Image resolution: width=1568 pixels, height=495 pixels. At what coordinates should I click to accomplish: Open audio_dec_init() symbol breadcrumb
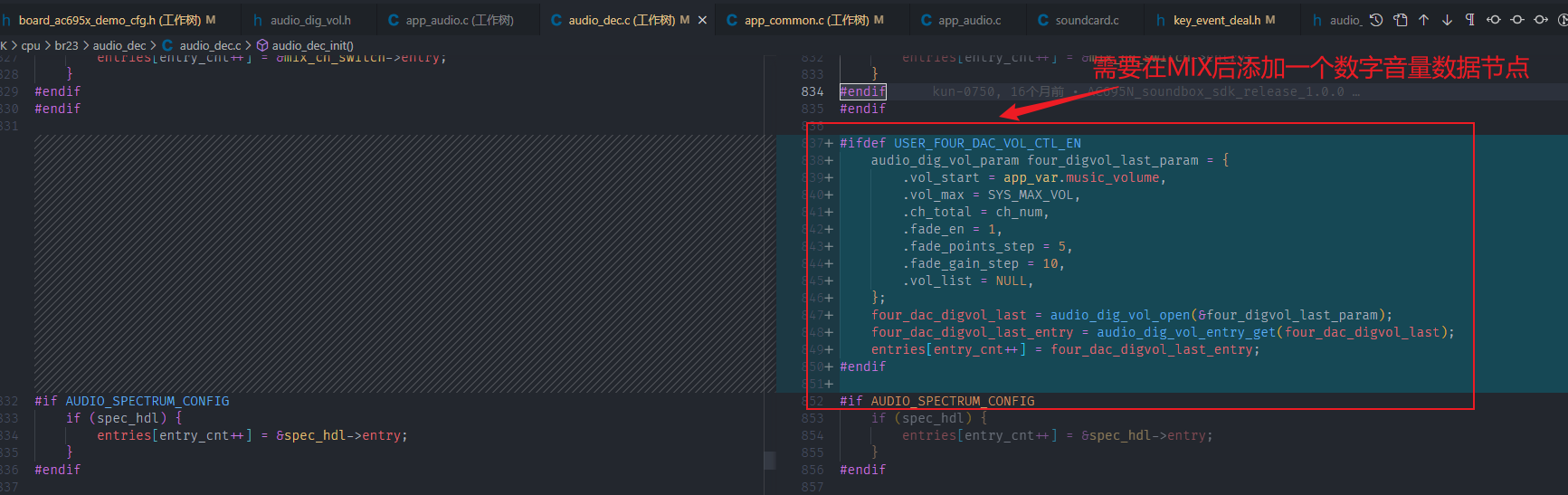[x=313, y=45]
